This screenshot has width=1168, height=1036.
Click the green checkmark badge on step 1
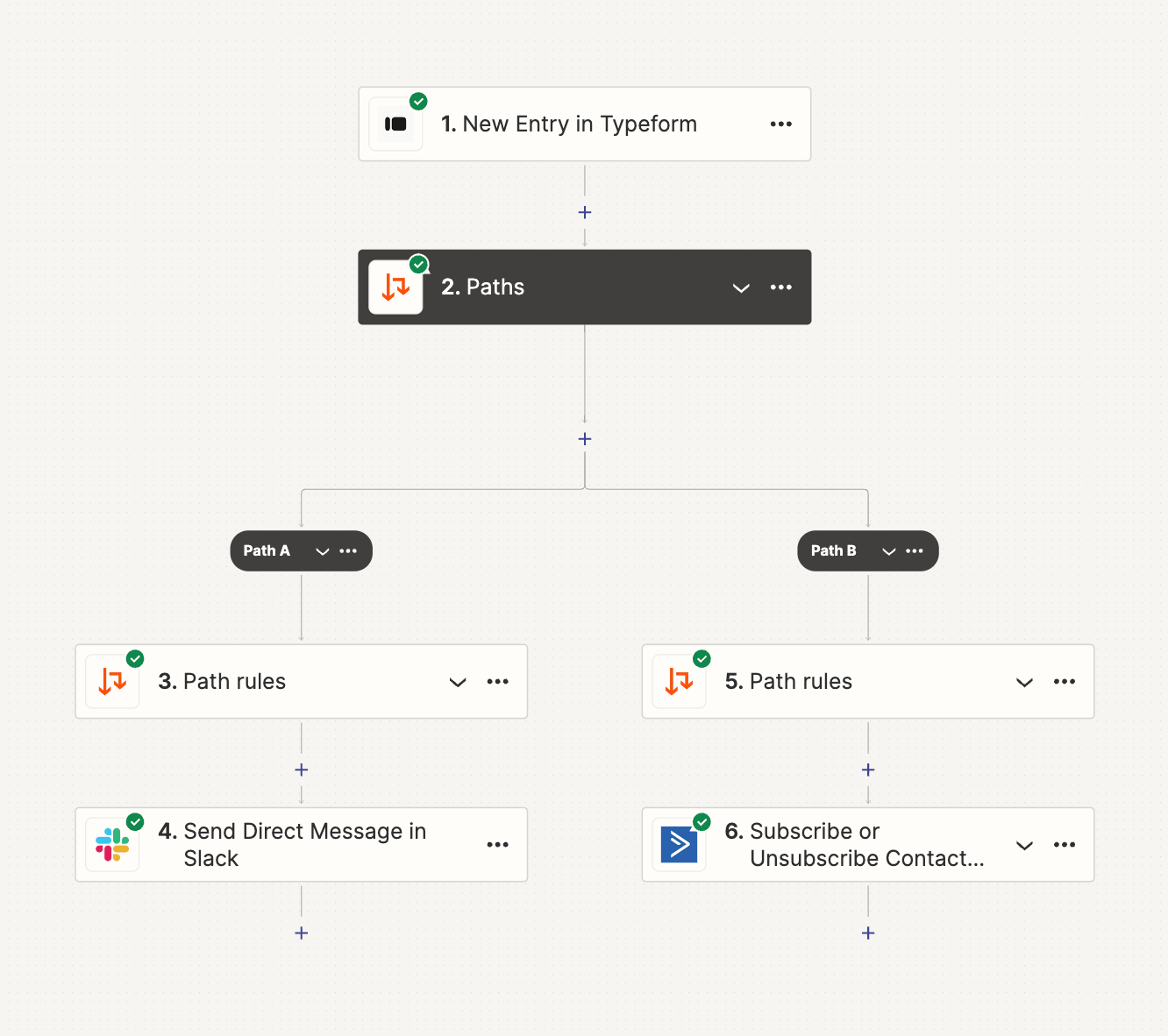418,101
